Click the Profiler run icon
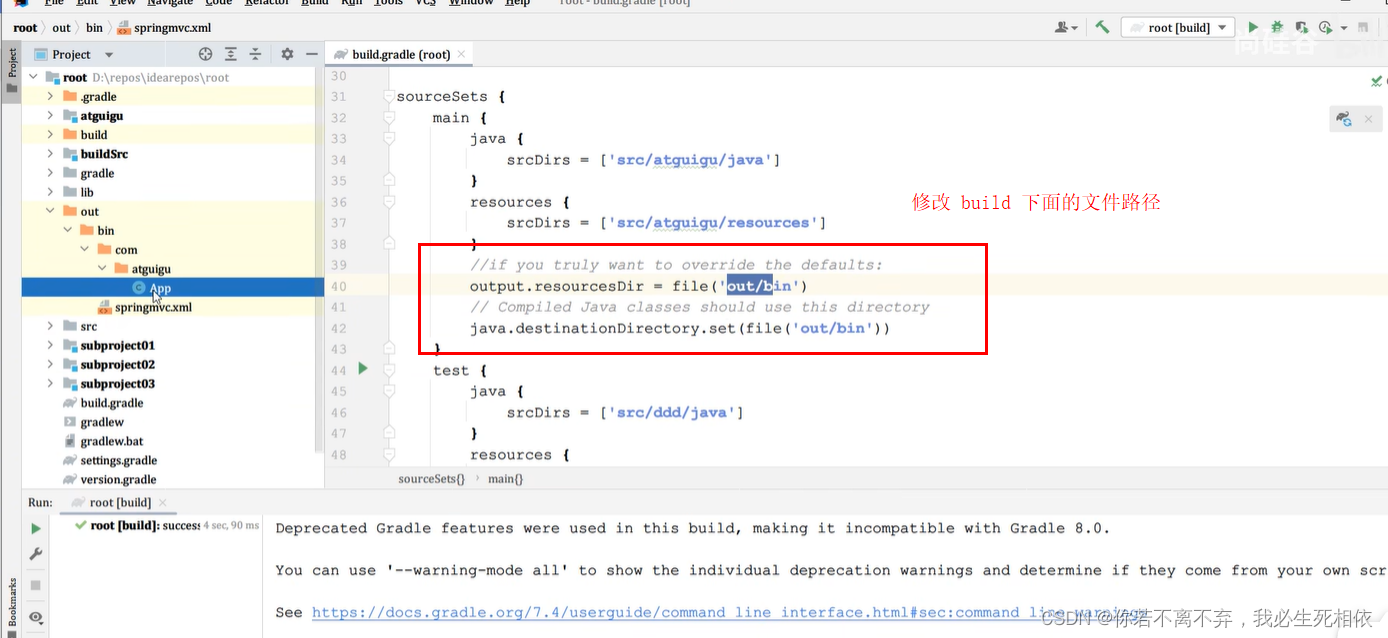1388x638 pixels. tap(1326, 28)
